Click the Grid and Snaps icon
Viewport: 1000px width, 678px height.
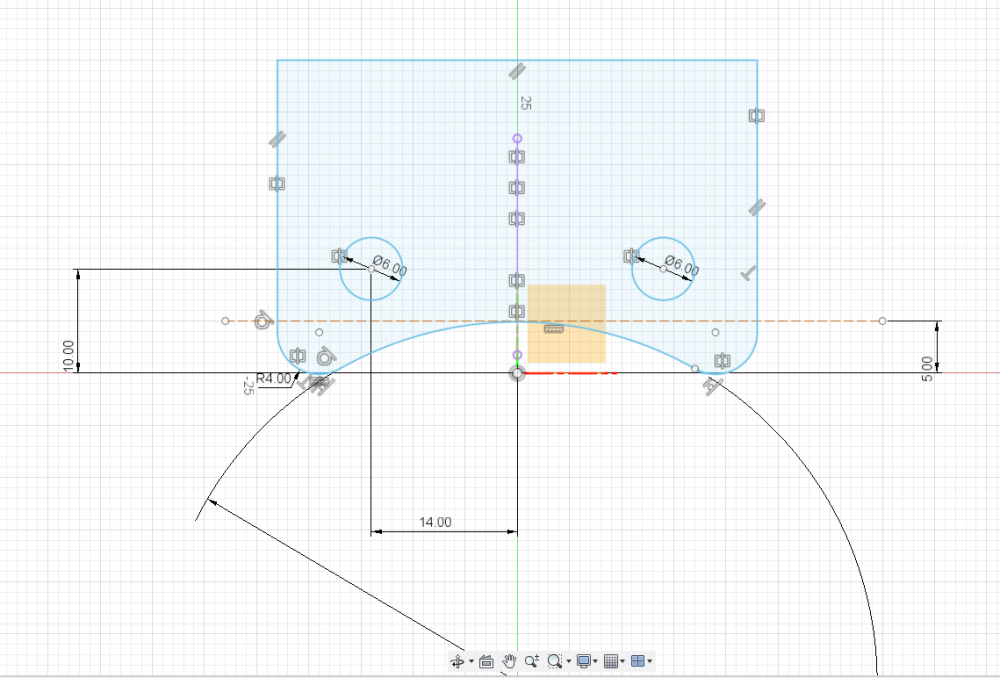pyautogui.click(x=610, y=661)
